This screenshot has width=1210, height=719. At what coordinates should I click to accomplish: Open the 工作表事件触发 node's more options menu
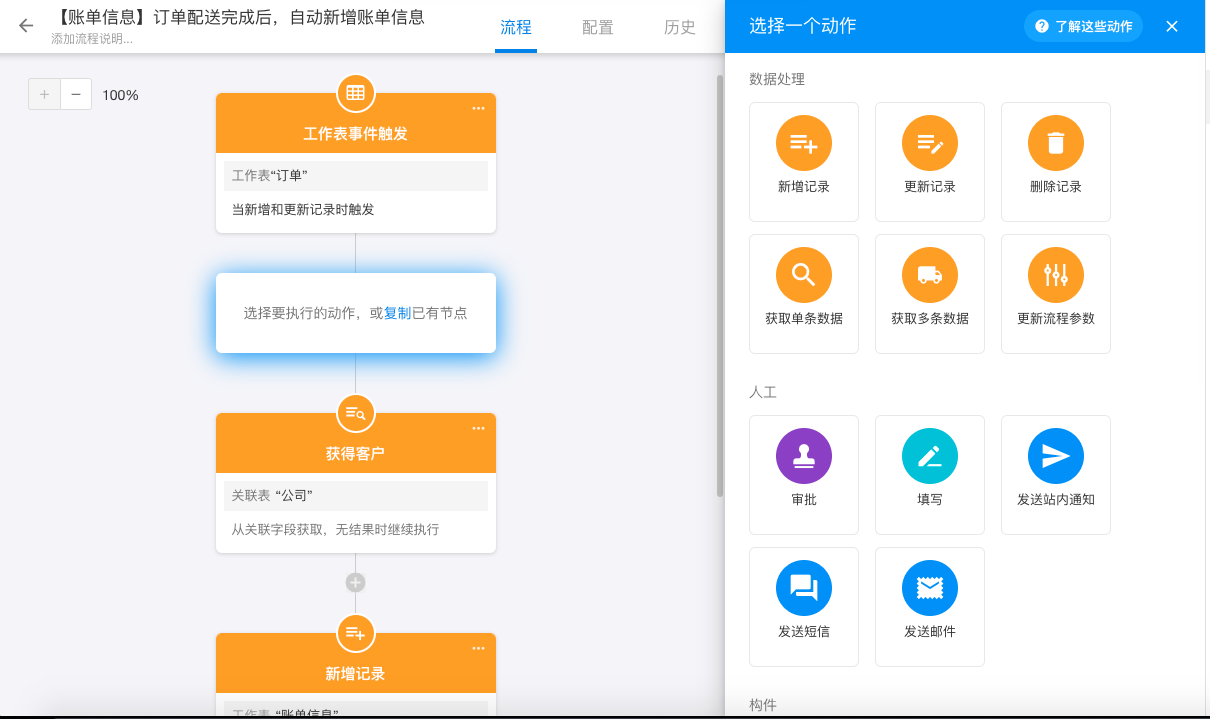[x=478, y=108]
